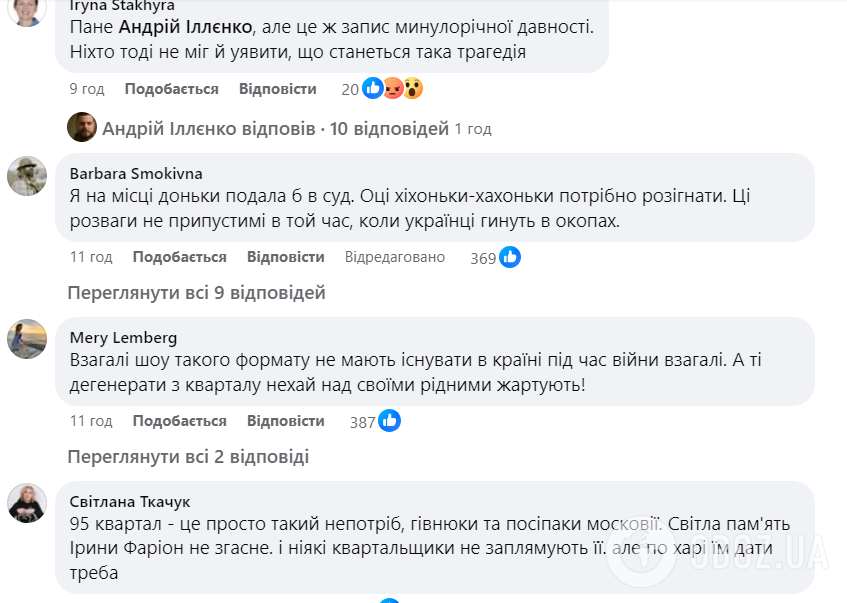Expand 'Переглянути всі 9 відповідей'
The width and height of the screenshot is (847, 603).
pos(196,293)
